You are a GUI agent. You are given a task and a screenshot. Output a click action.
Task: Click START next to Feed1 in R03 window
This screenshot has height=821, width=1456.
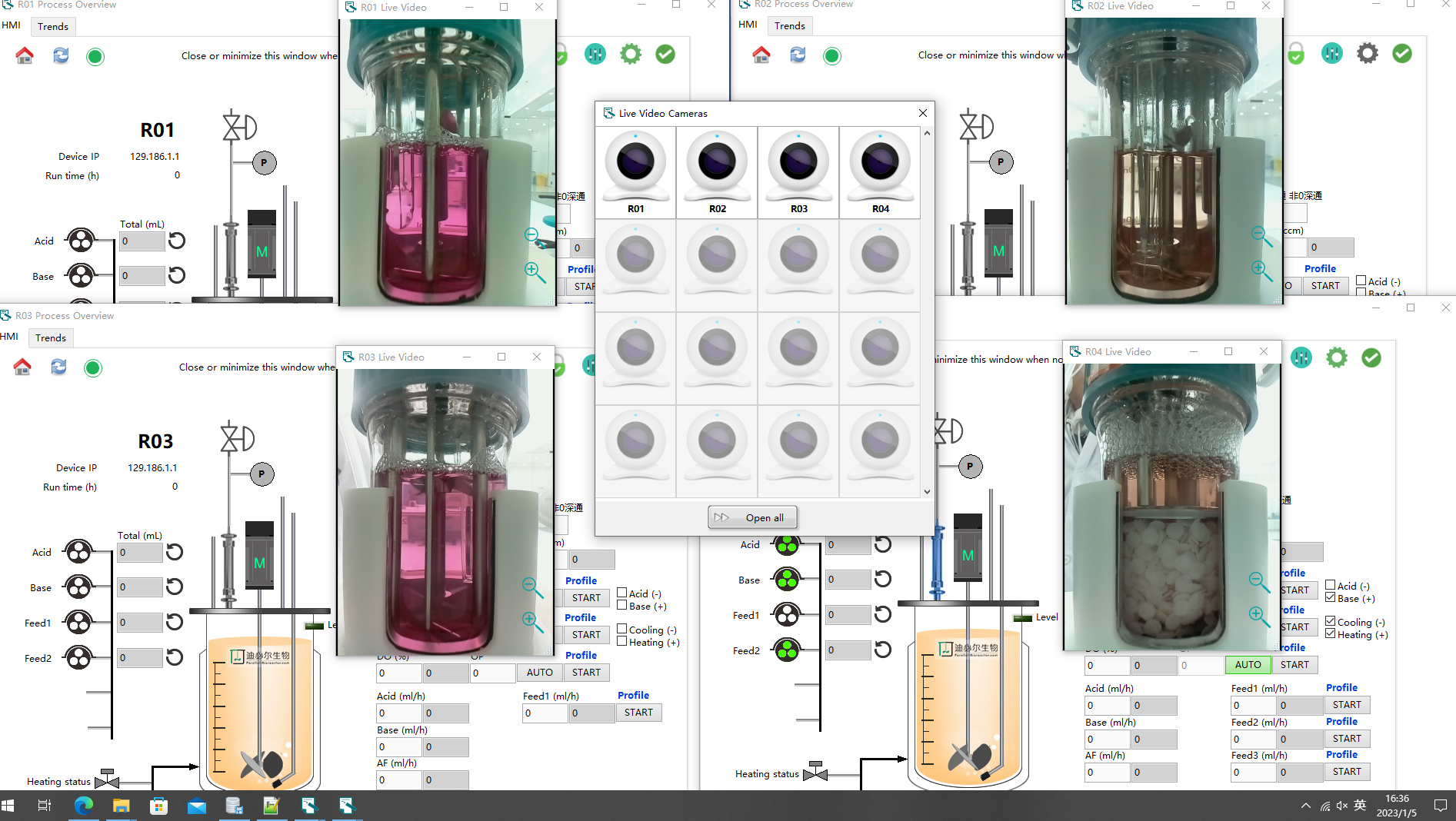(638, 713)
